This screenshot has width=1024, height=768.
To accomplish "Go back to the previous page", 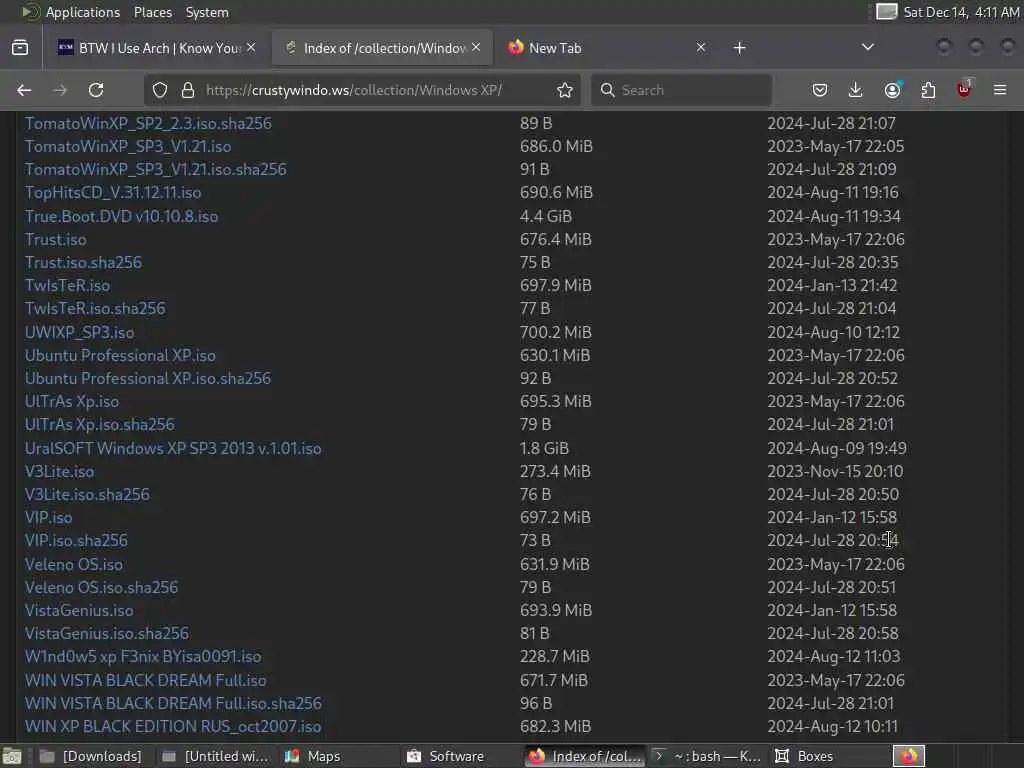I will click(24, 90).
